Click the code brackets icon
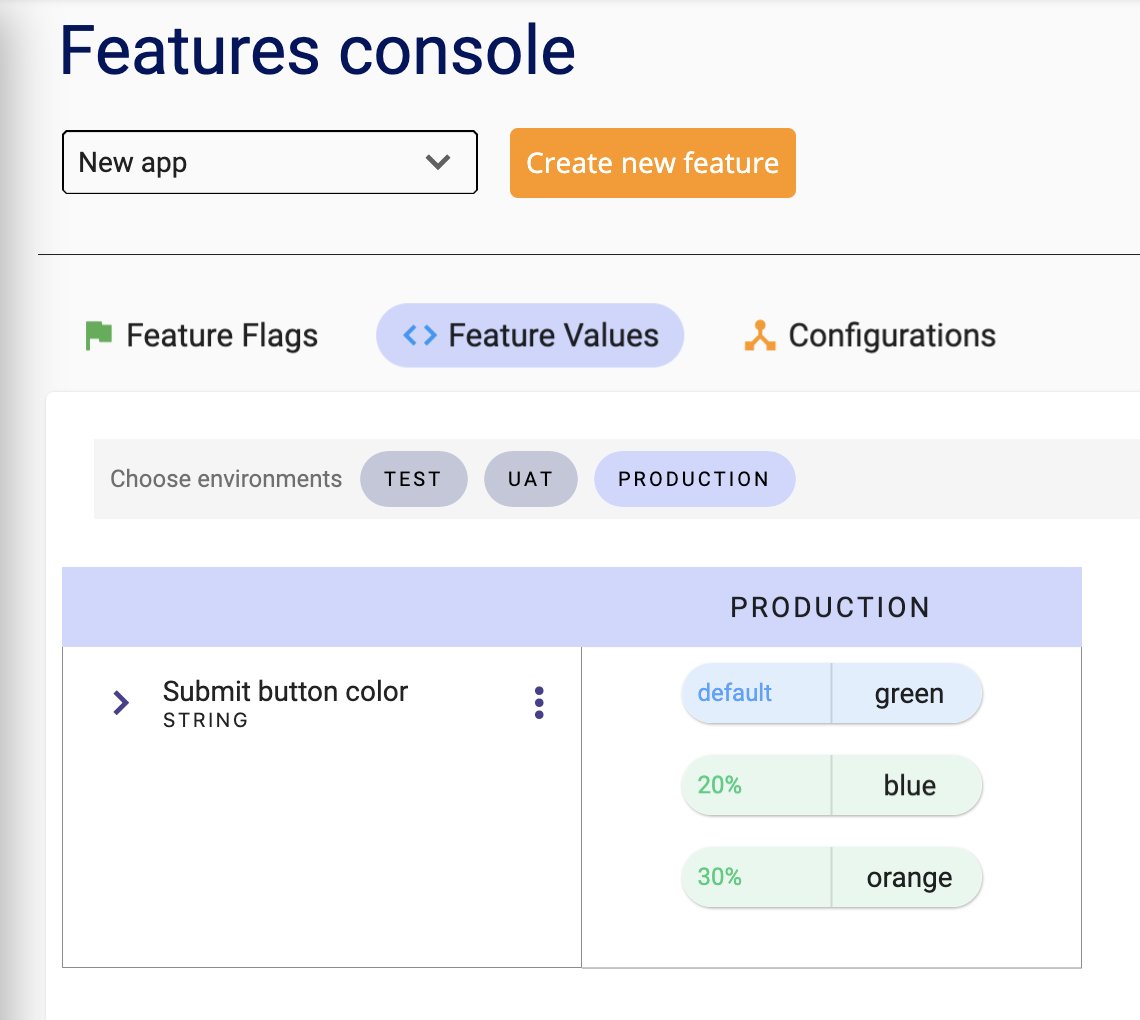 pyautogui.click(x=420, y=335)
